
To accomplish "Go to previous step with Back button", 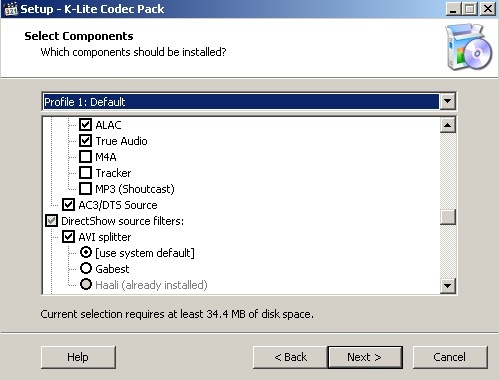I will 290,357.
